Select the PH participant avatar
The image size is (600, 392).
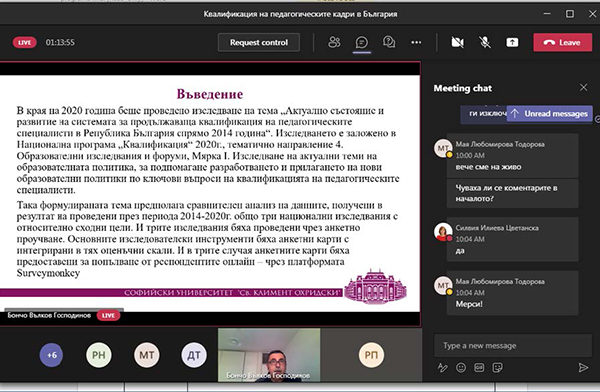click(99, 355)
